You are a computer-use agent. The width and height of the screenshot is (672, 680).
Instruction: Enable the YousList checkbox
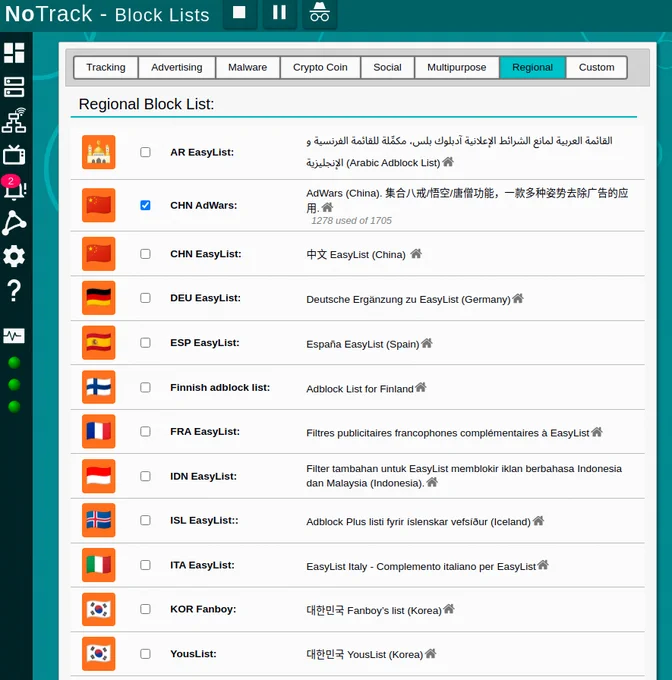point(145,654)
